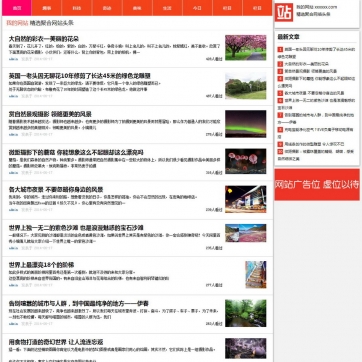The image size is (362, 362).
Task: Click the food fantasy world thumbnail
Action: [x=246, y=348]
